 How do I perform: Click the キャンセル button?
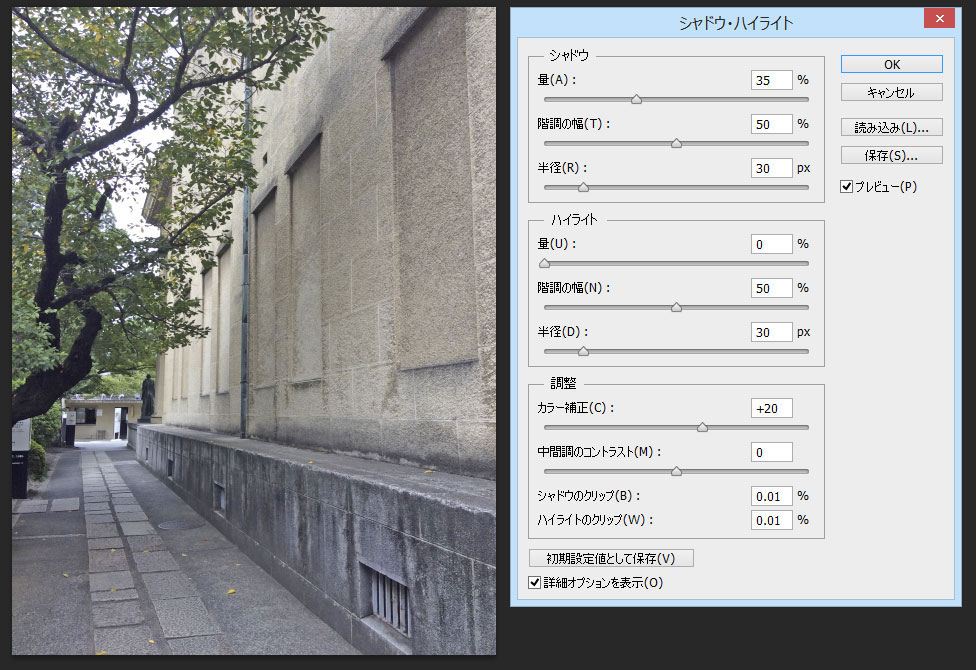[x=891, y=92]
